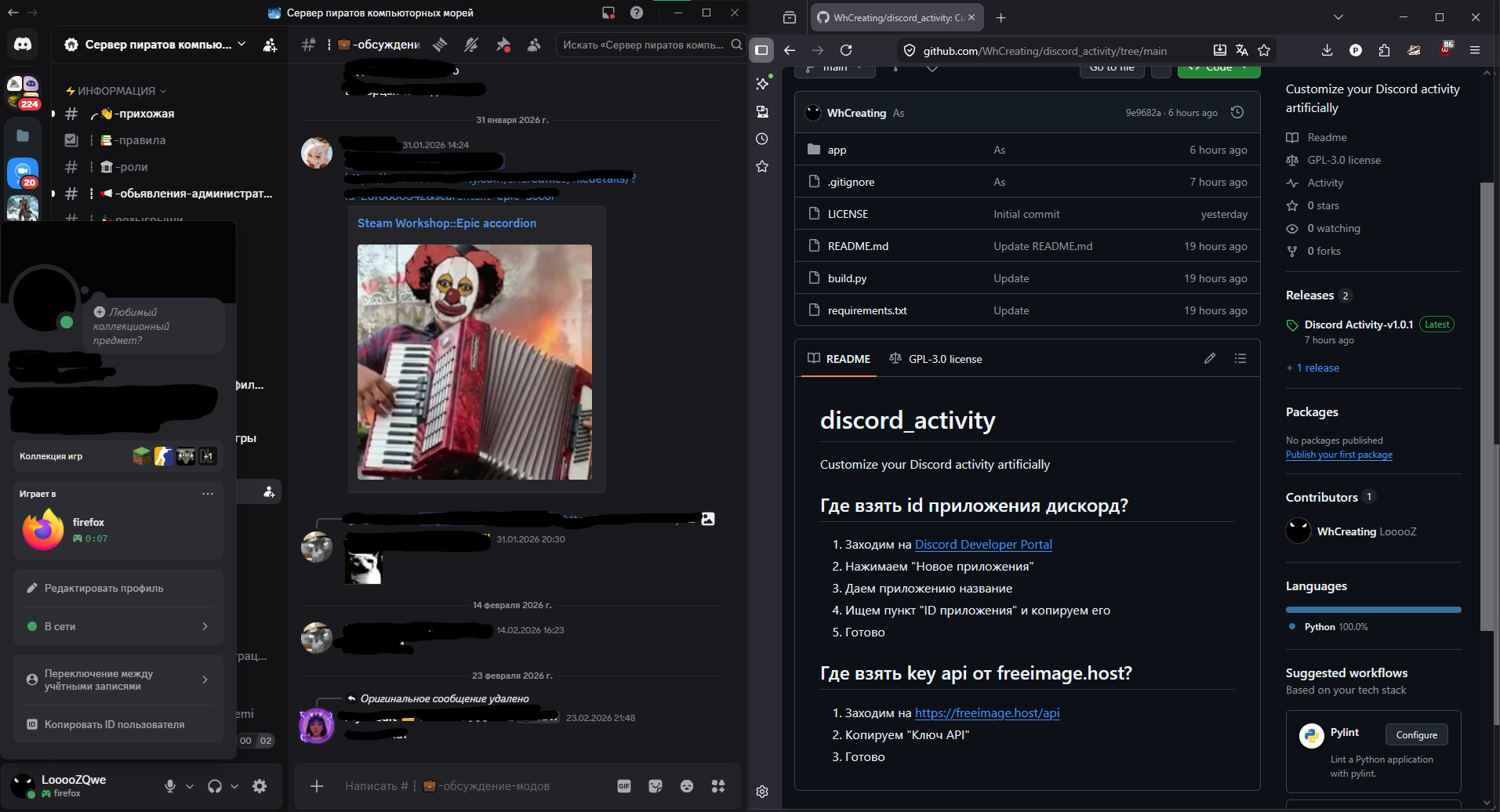Select Редактировать профиль in the profile popup

tap(118, 588)
